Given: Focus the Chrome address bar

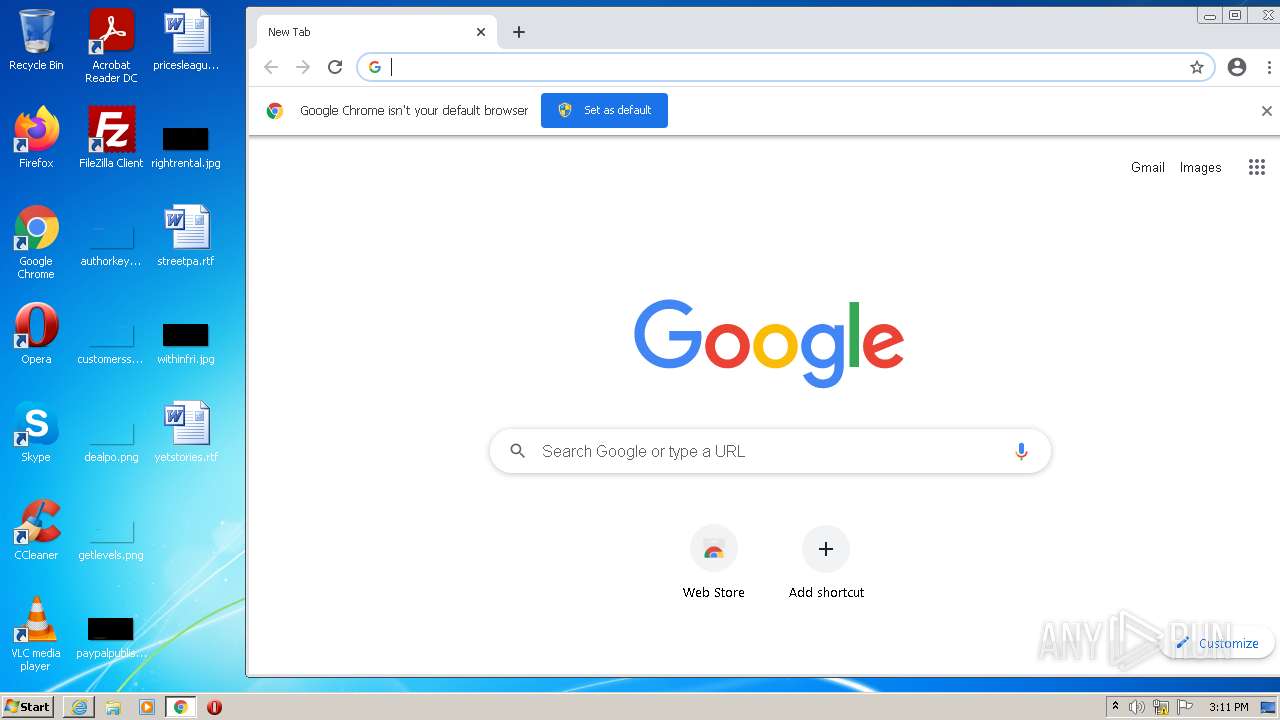Looking at the screenshot, I should [x=785, y=67].
